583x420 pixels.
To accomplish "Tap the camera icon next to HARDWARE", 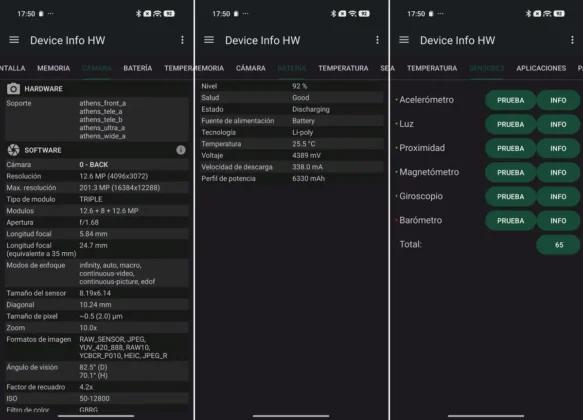I will (13, 88).
